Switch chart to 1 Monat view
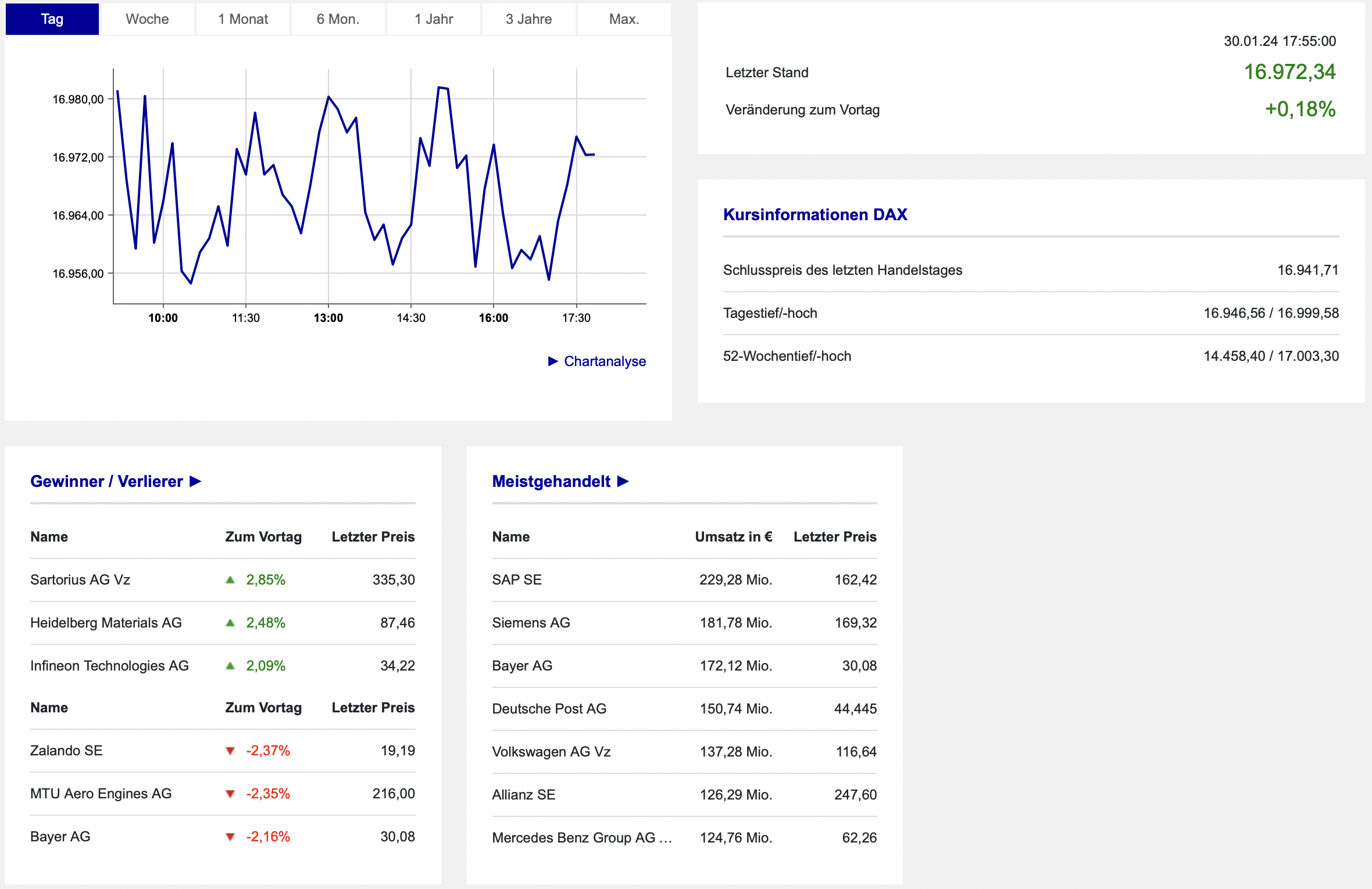 [243, 19]
